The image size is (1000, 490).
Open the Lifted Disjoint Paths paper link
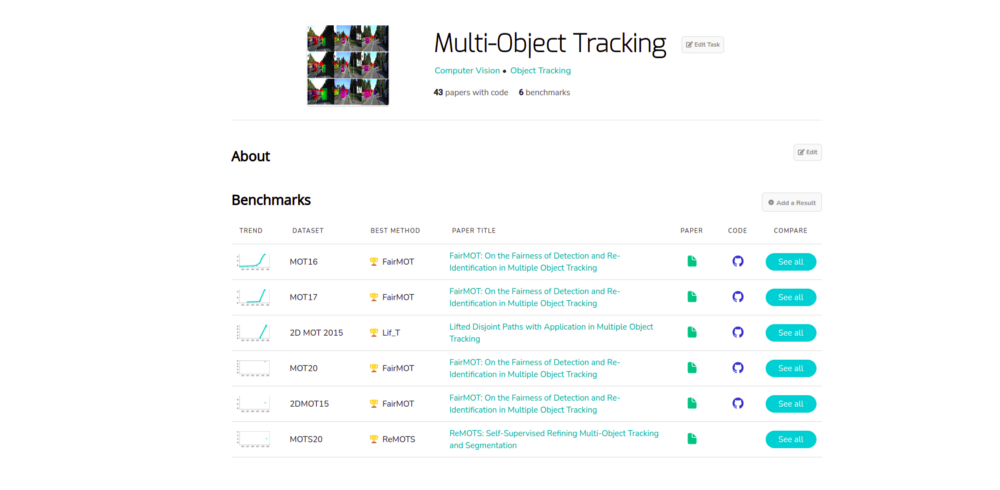[x=551, y=332]
